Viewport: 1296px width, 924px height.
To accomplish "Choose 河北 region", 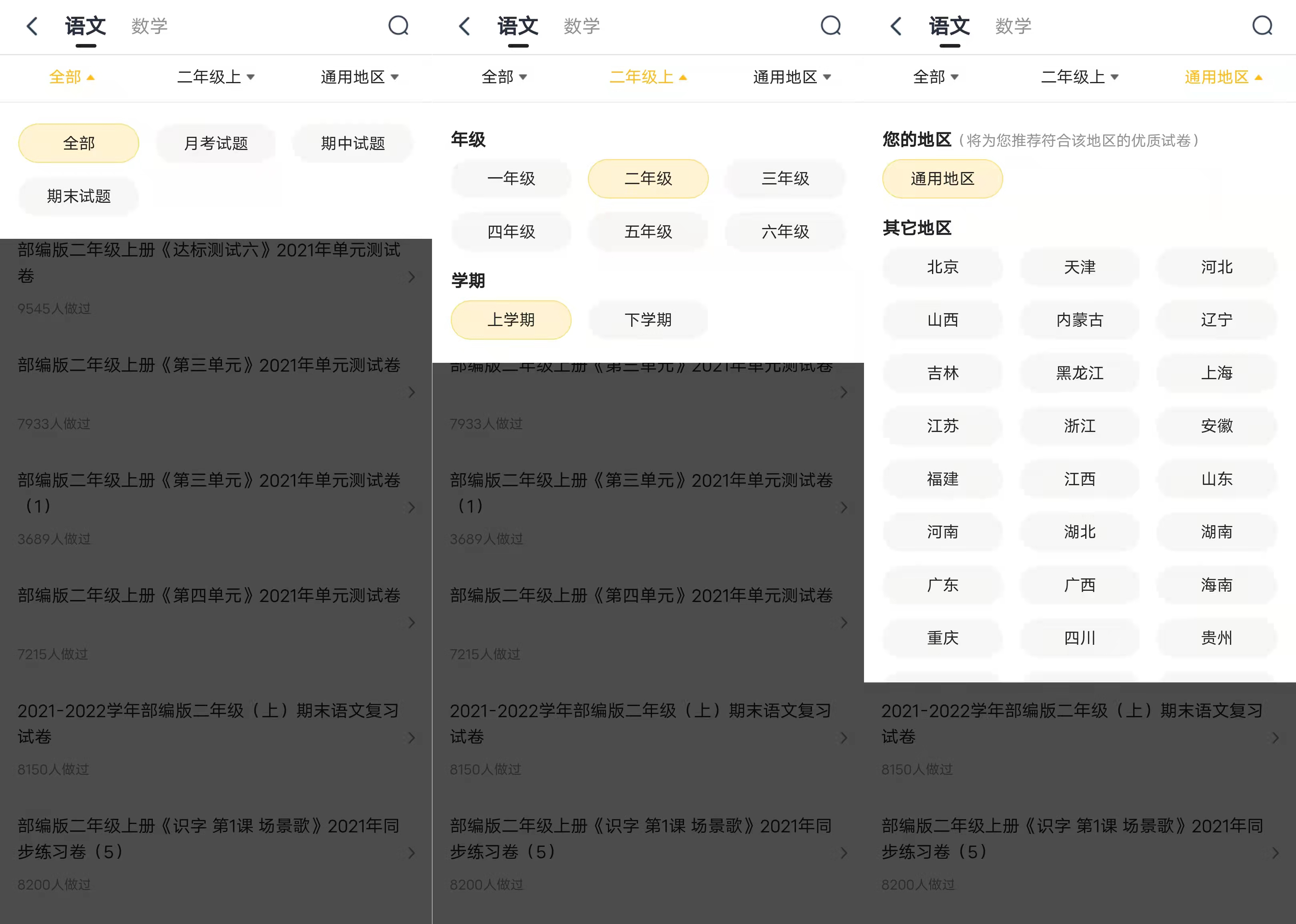I will (x=1216, y=267).
